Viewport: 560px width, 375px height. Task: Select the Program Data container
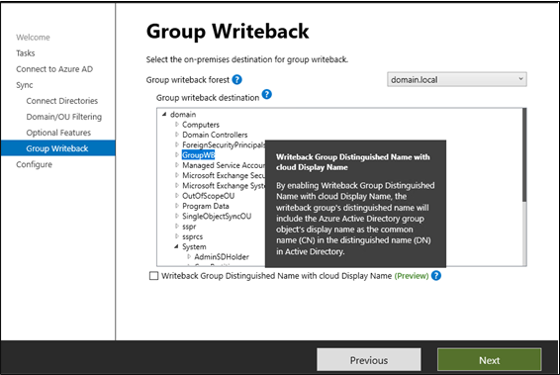pyautogui.click(x=205, y=206)
